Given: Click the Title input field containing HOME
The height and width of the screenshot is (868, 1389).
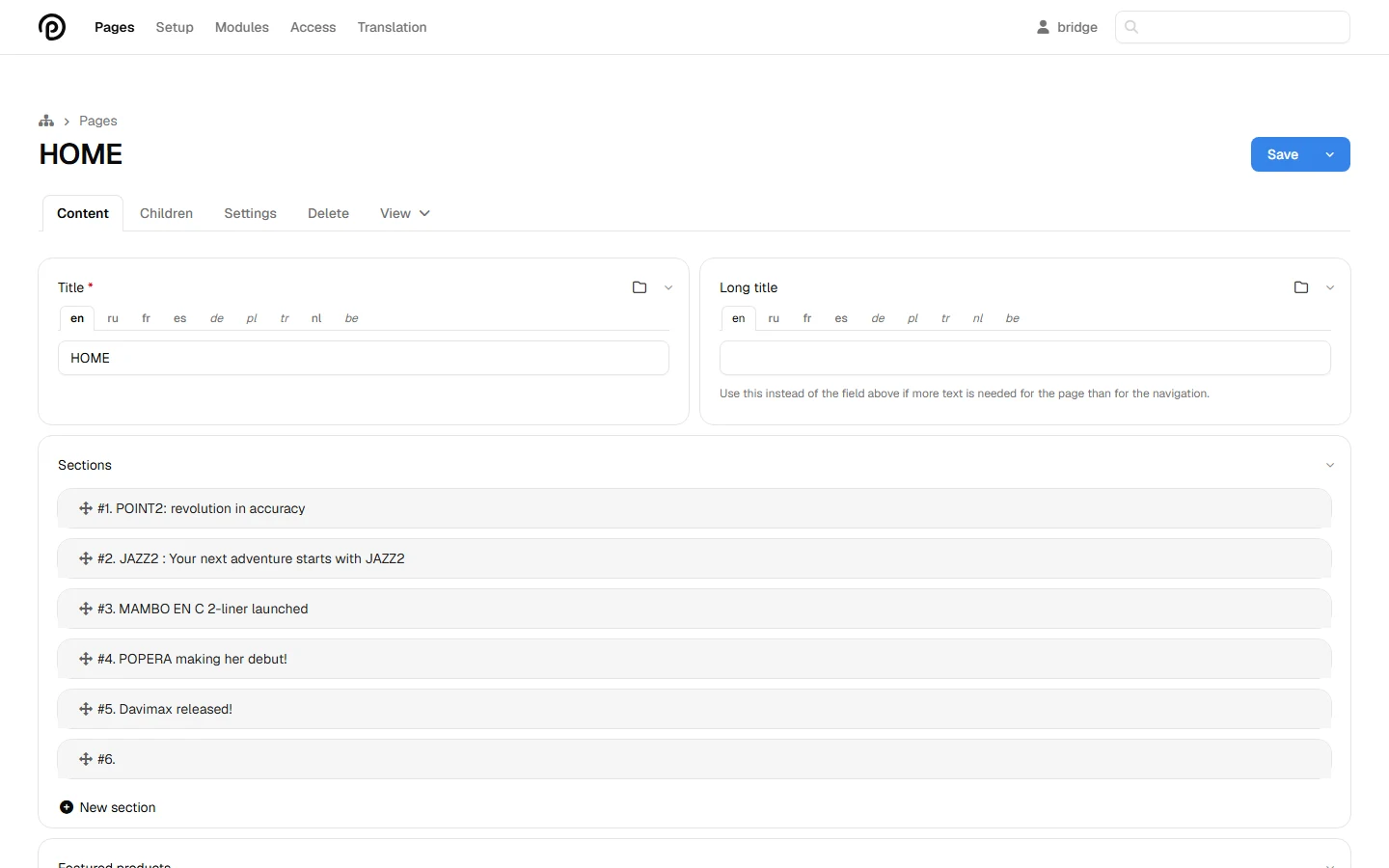Looking at the screenshot, I should point(364,358).
